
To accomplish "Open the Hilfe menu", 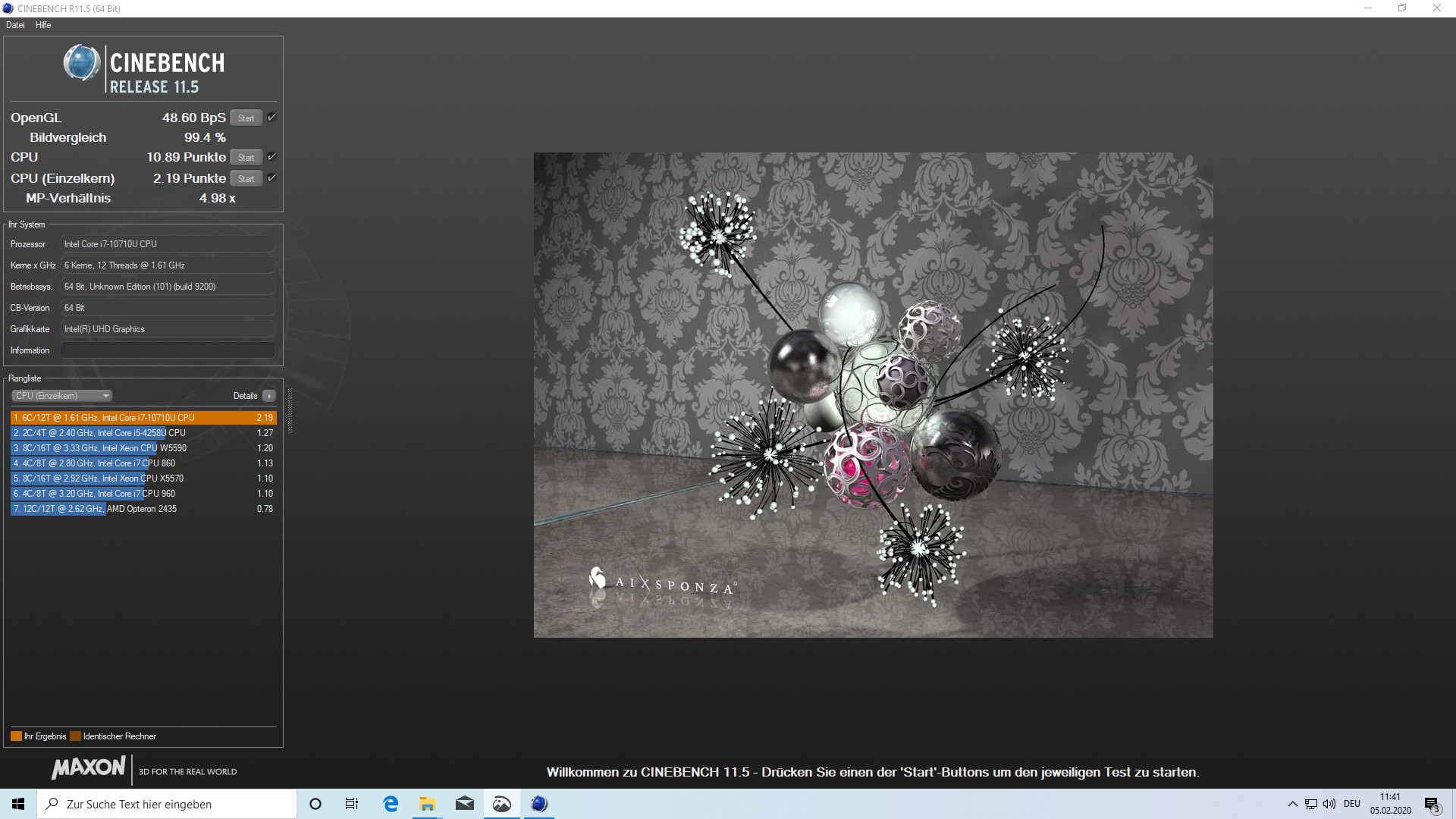I will click(x=43, y=25).
